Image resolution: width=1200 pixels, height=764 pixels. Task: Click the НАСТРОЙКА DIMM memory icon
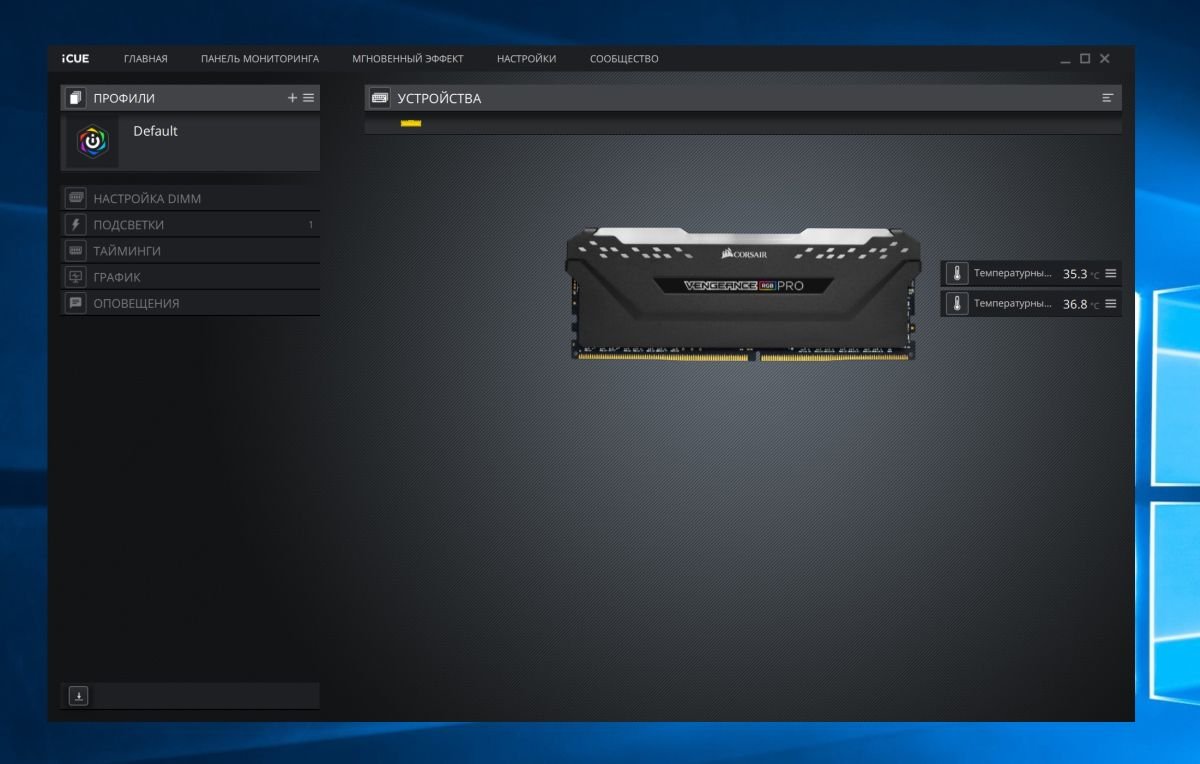tap(75, 198)
